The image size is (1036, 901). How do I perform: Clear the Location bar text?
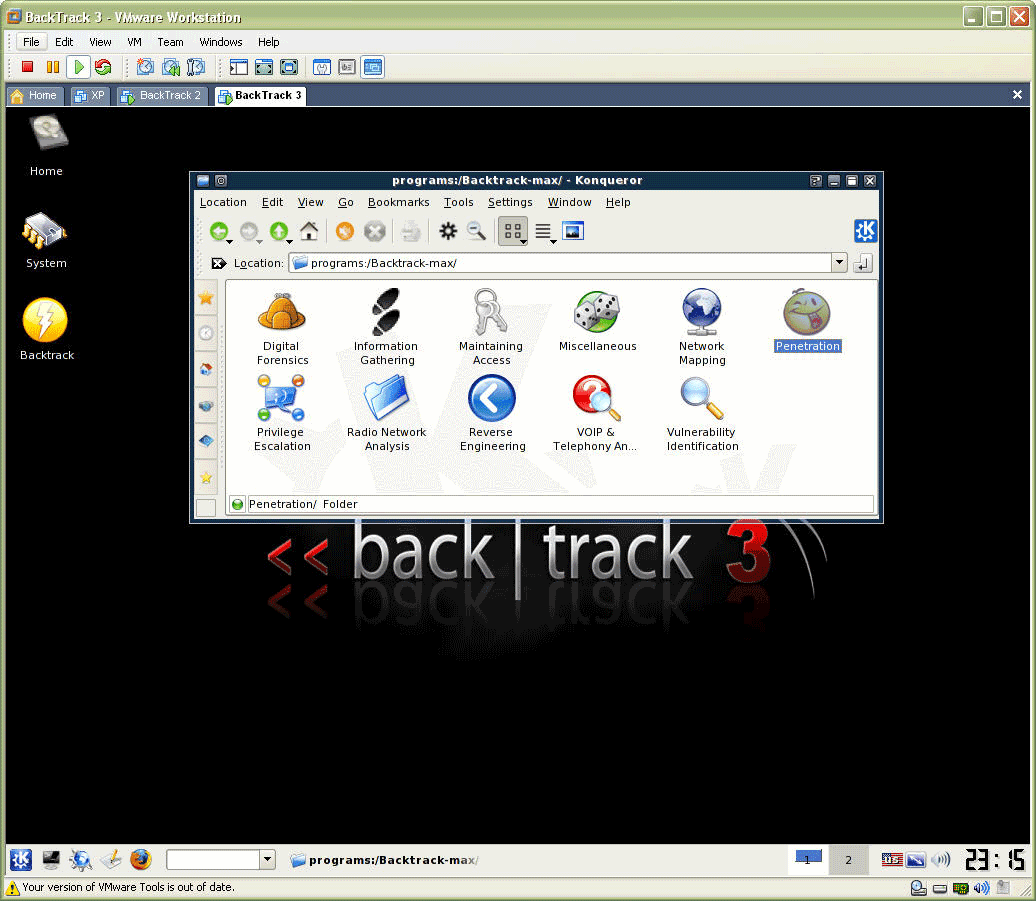218,263
